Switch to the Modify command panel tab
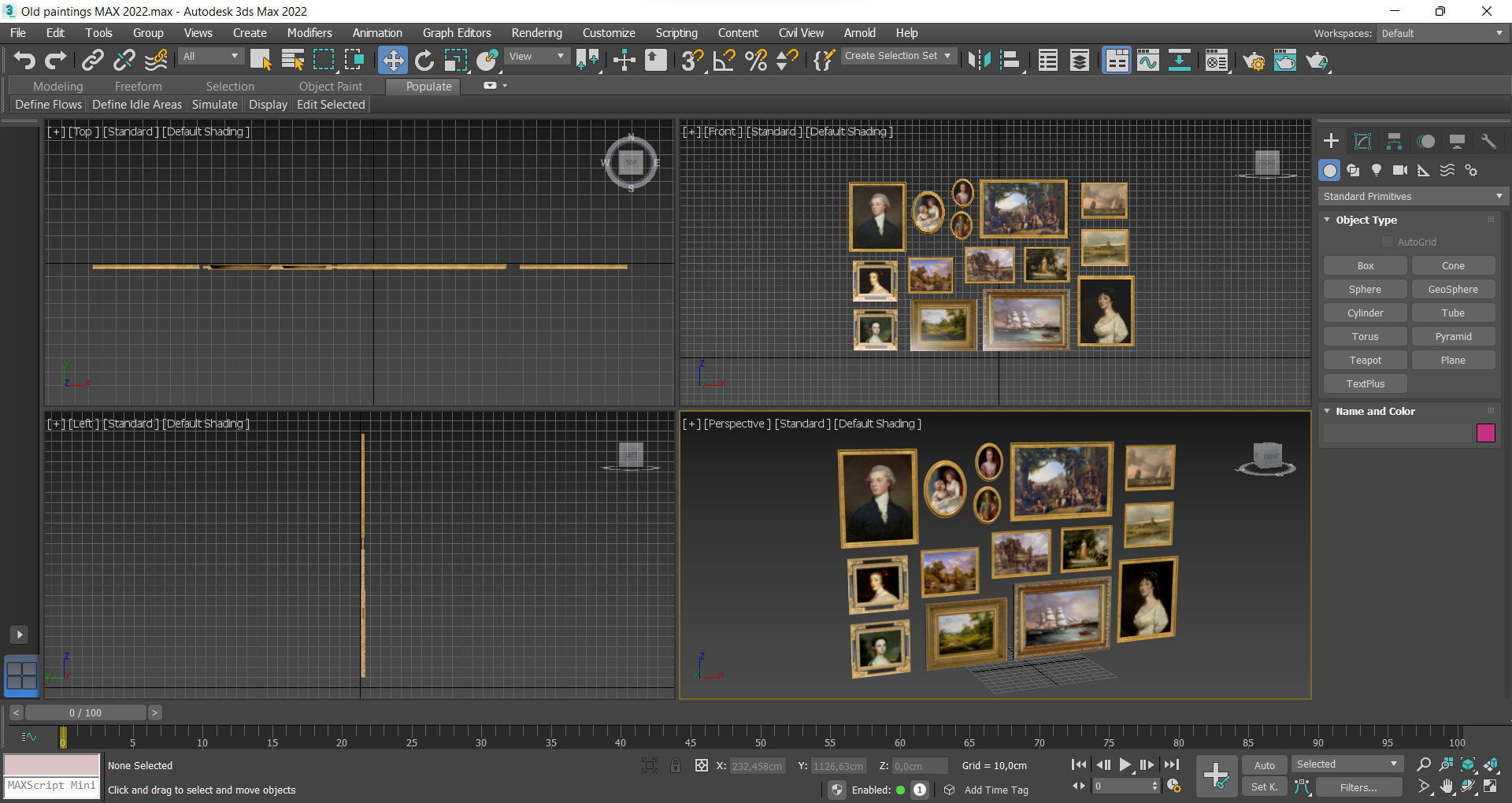Viewport: 1512px width, 803px height. coord(1362,141)
